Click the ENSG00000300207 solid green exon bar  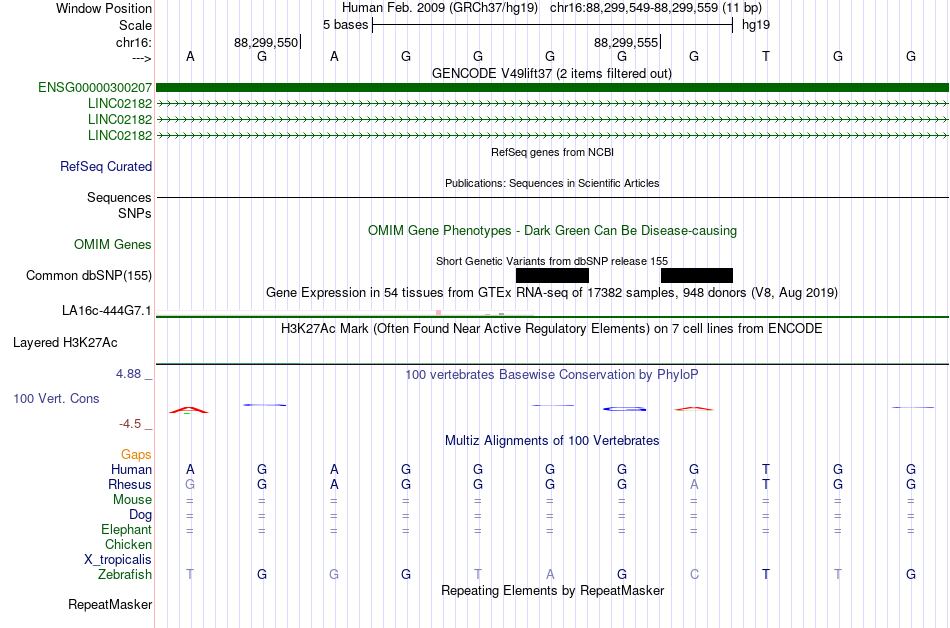(552, 87)
